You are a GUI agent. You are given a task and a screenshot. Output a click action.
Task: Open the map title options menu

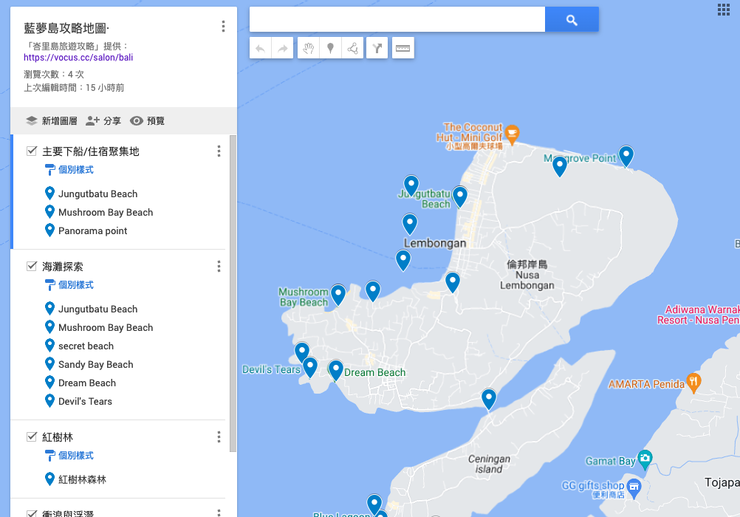(x=223, y=26)
